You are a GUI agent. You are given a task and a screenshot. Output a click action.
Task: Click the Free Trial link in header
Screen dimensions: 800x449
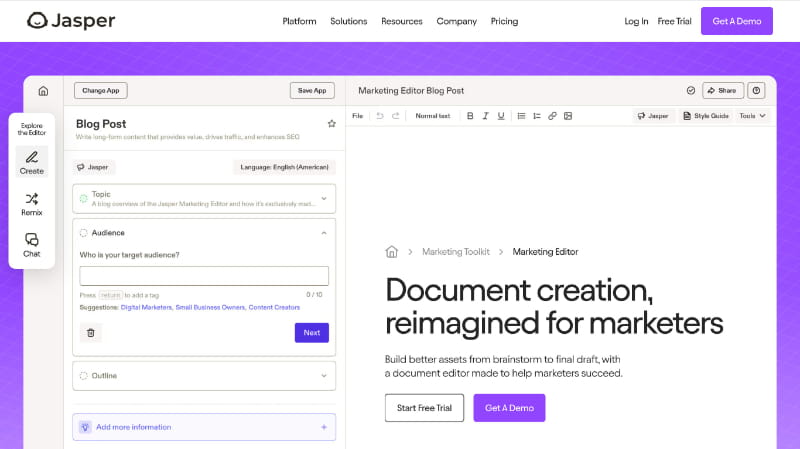pos(674,21)
